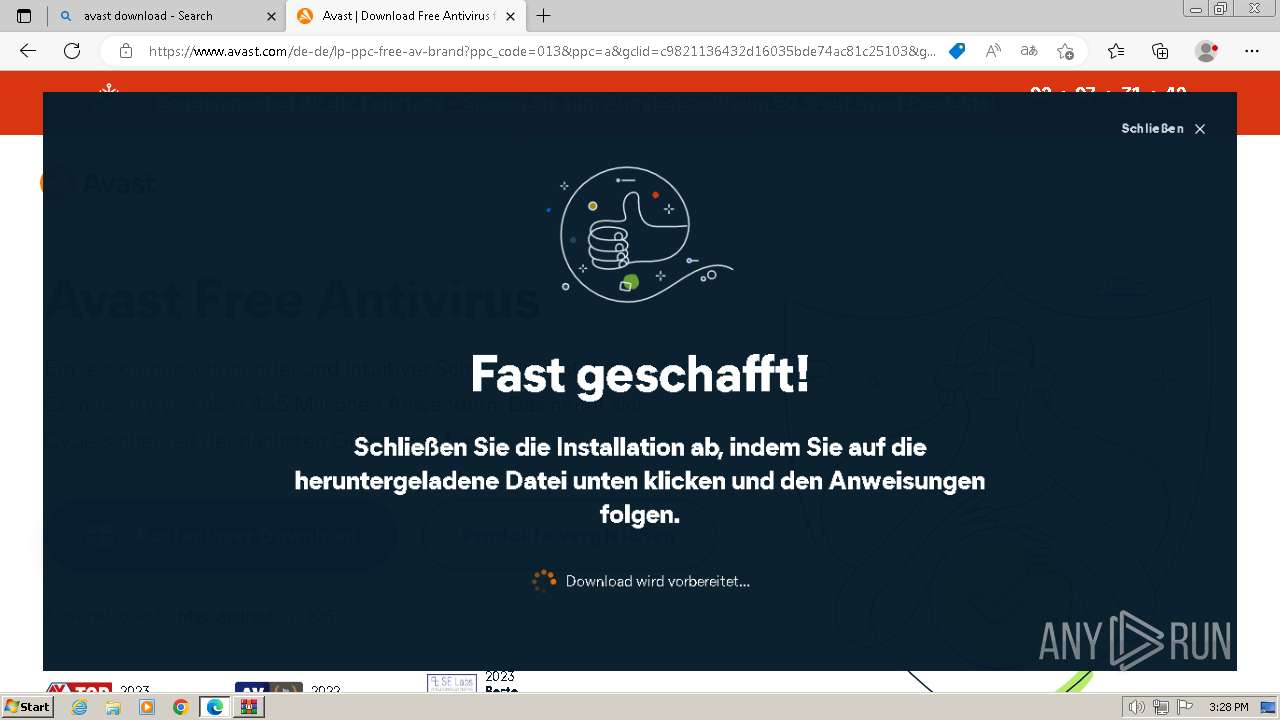1280x720 pixels.
Task: Open File Explorer from the taskbar
Action: (x=113, y=707)
